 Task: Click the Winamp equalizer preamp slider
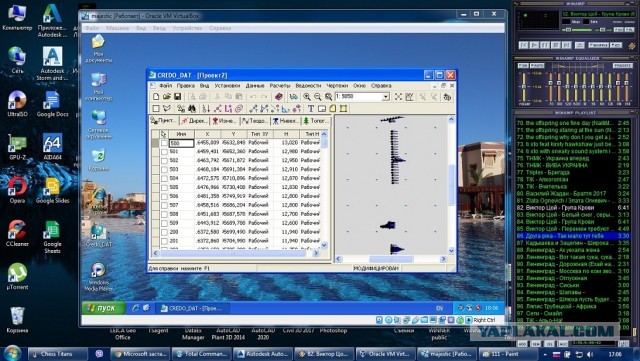tap(523, 87)
